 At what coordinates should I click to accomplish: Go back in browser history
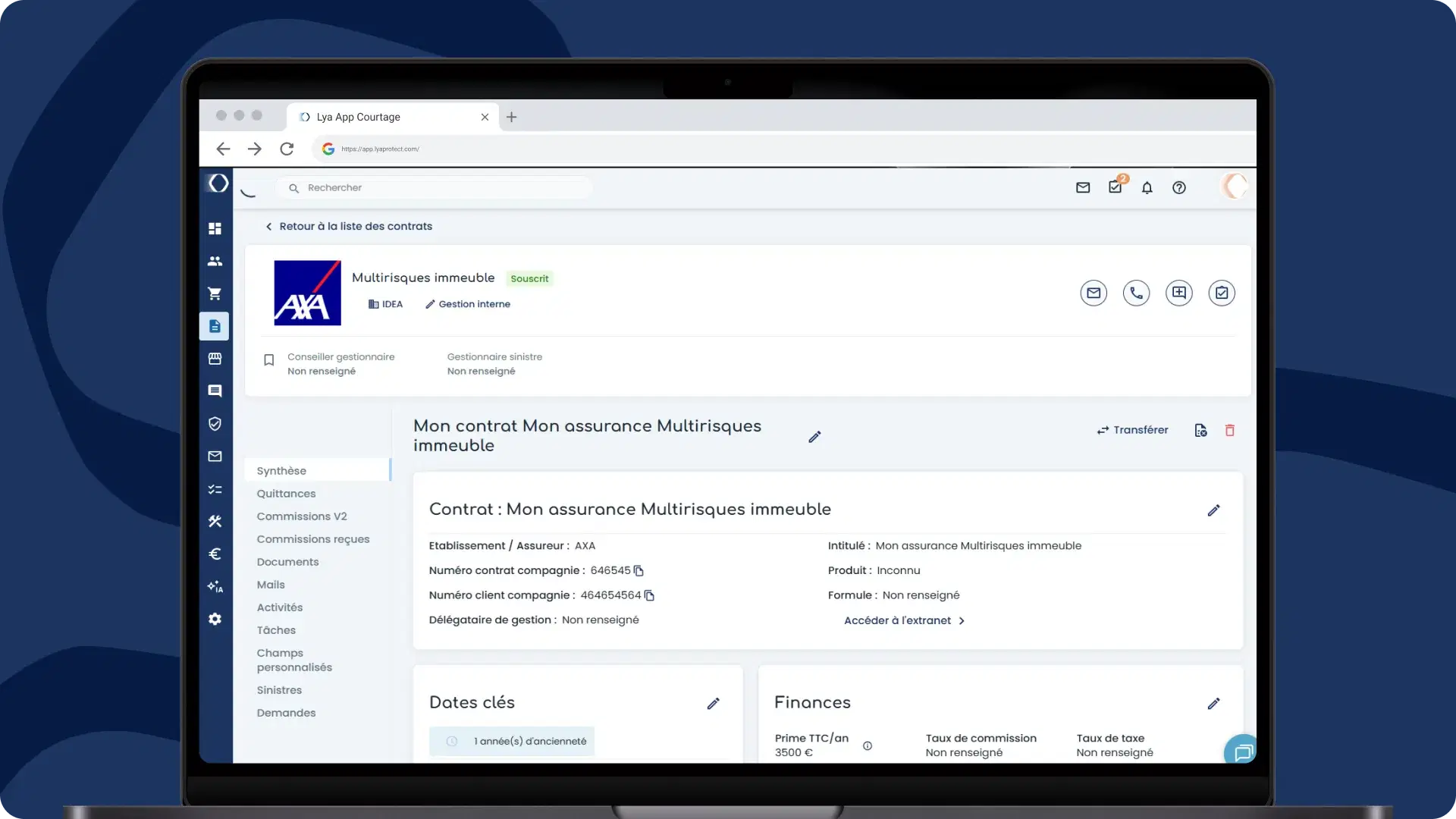[x=223, y=149]
